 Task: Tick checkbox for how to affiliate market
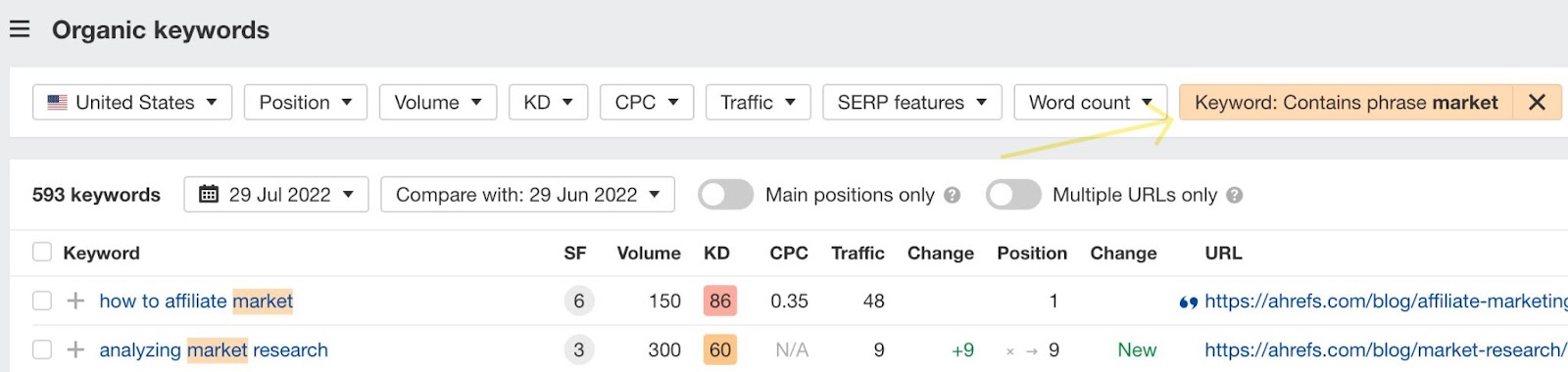pos(42,301)
